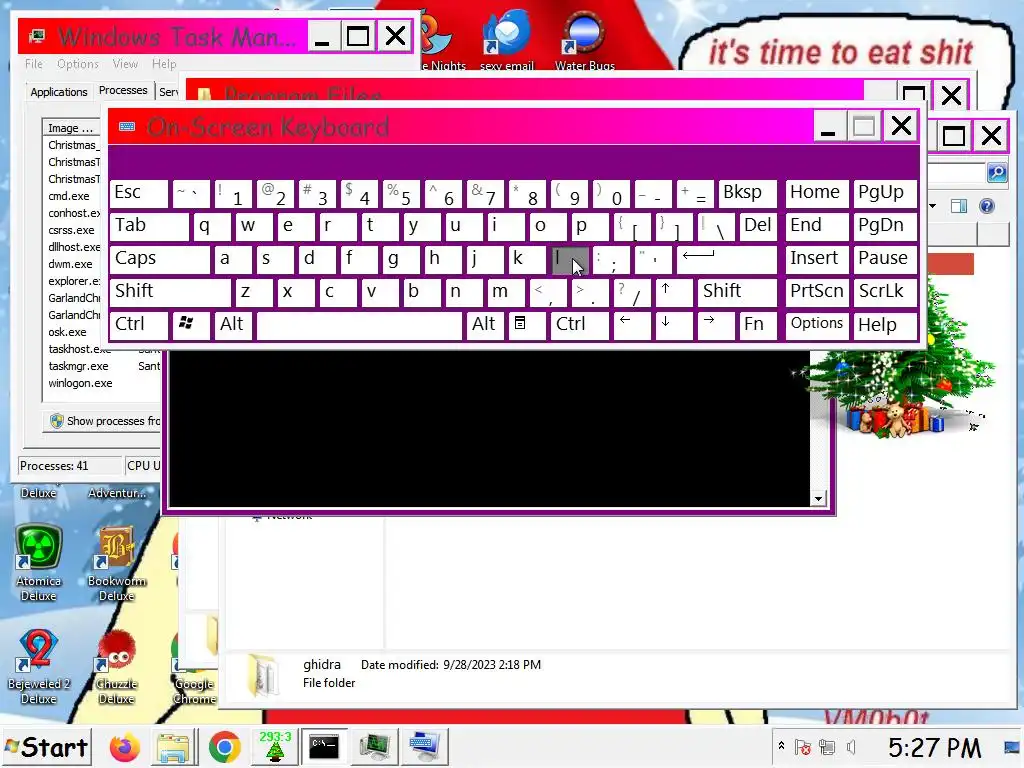Toggle the Explorer preview pane icon
1024x768 pixels.
(958, 206)
